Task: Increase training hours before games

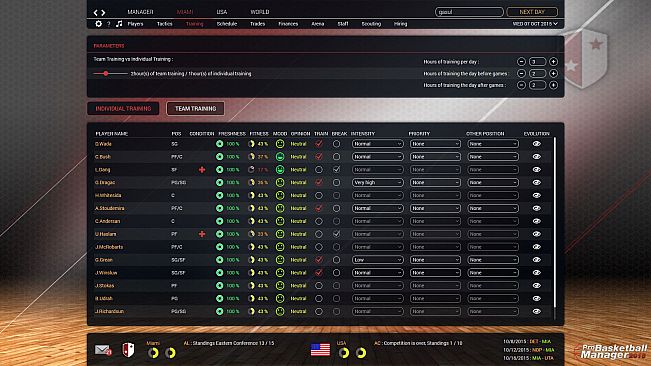Action: click(553, 73)
